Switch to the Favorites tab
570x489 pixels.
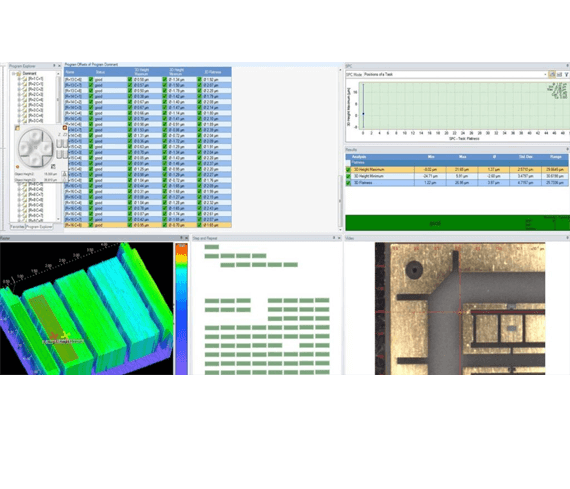pos(17,227)
